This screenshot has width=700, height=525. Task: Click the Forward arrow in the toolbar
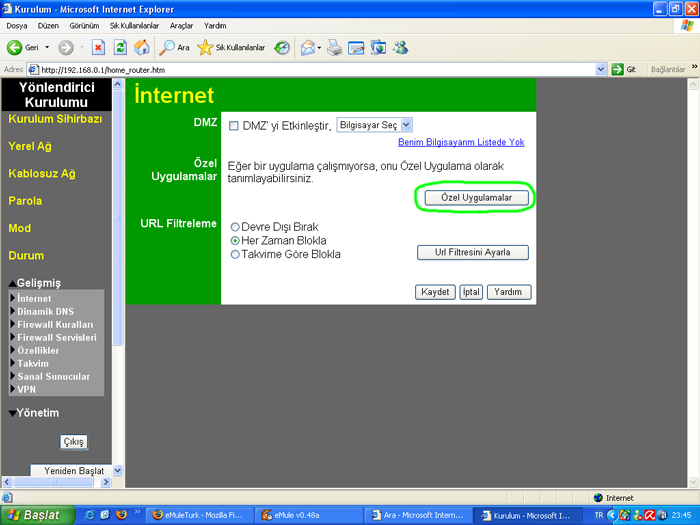66,47
